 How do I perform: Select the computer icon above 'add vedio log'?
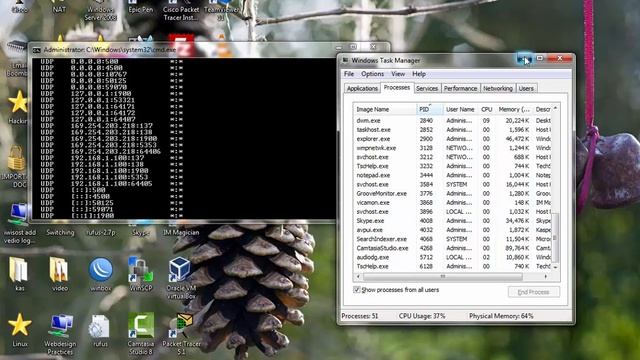coord(19,214)
